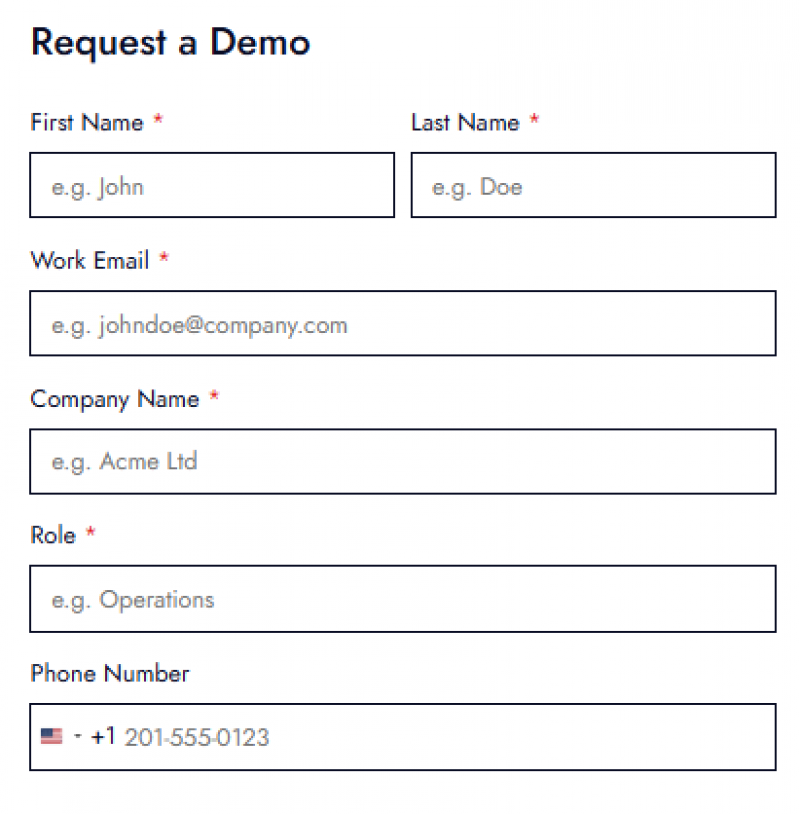This screenshot has height=814, width=800.
Task: Expand the country code dropdown arrow
Action: point(77,737)
